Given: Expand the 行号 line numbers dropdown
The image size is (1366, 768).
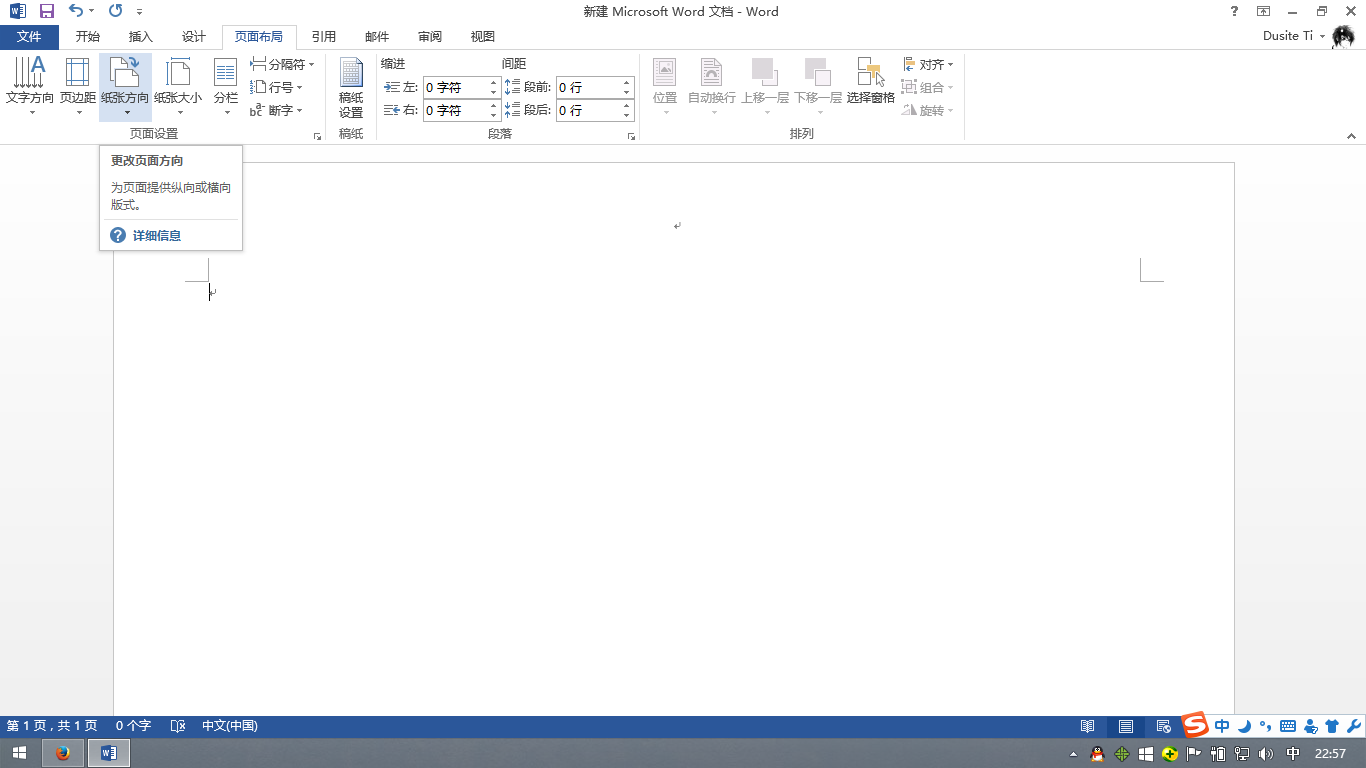Looking at the screenshot, I should [278, 87].
